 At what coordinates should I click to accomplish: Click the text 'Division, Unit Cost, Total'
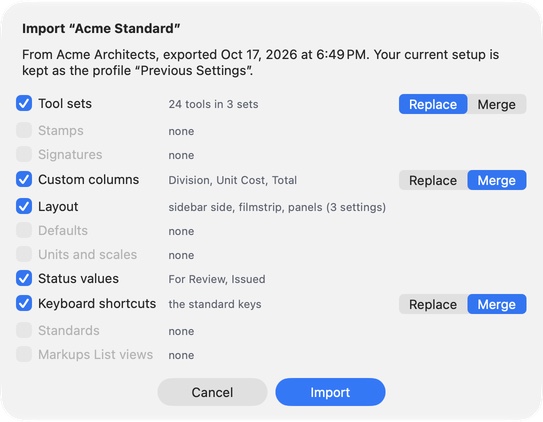tap(233, 180)
